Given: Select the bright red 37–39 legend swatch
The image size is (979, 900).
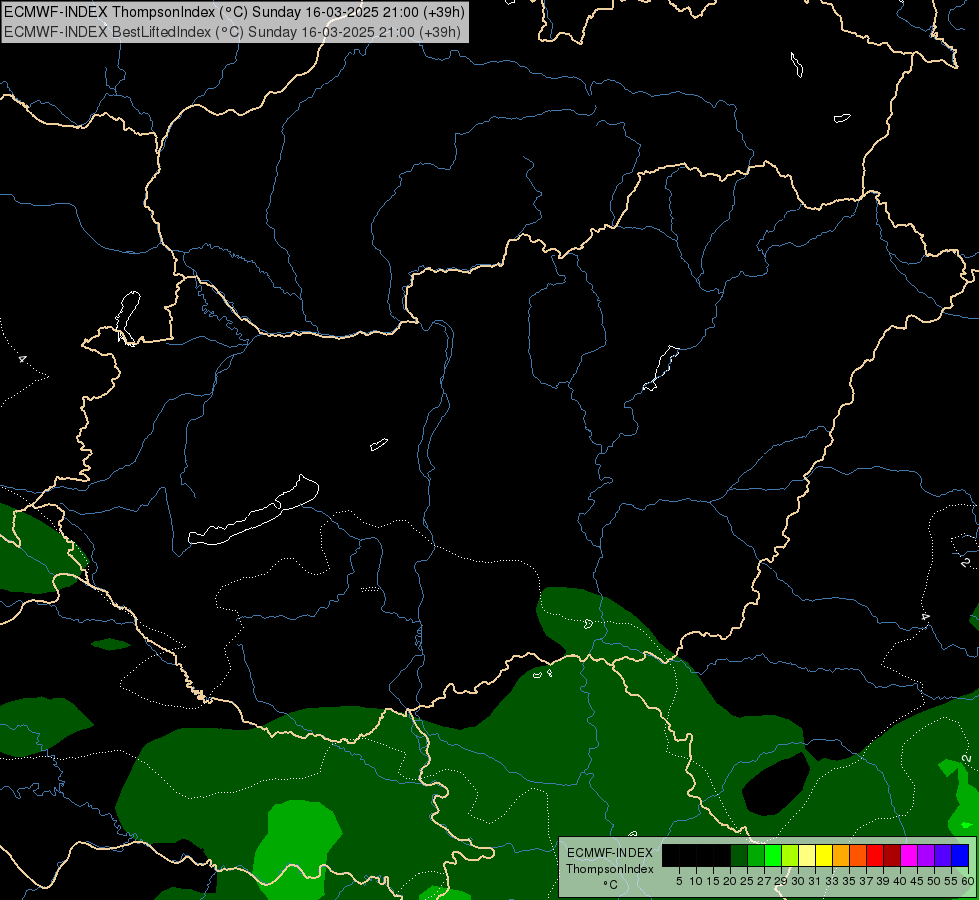Looking at the screenshot, I should (875, 855).
